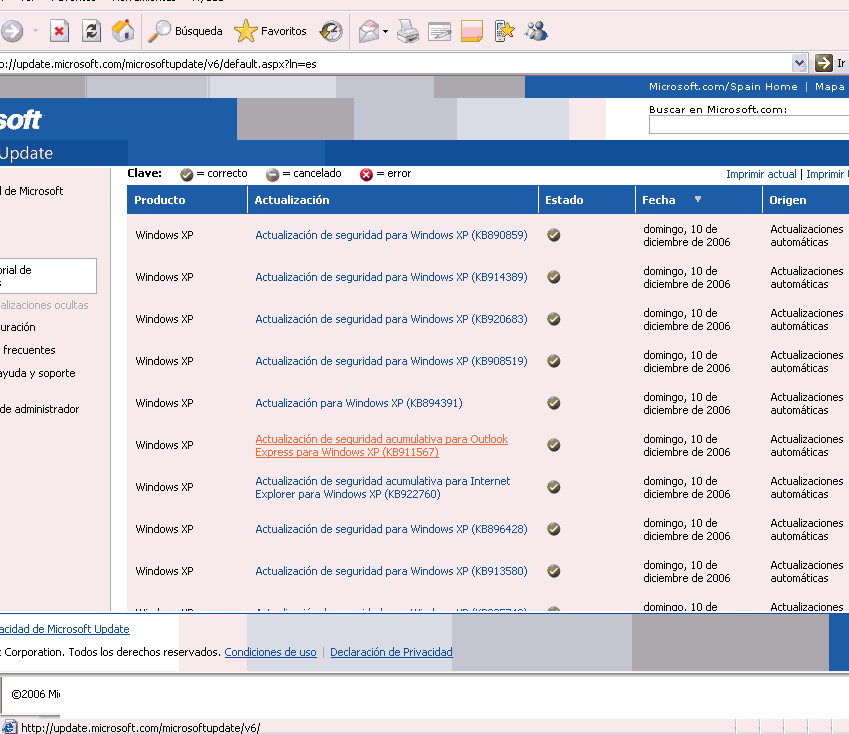Click the correcto legend checkmark icon

click(186, 174)
